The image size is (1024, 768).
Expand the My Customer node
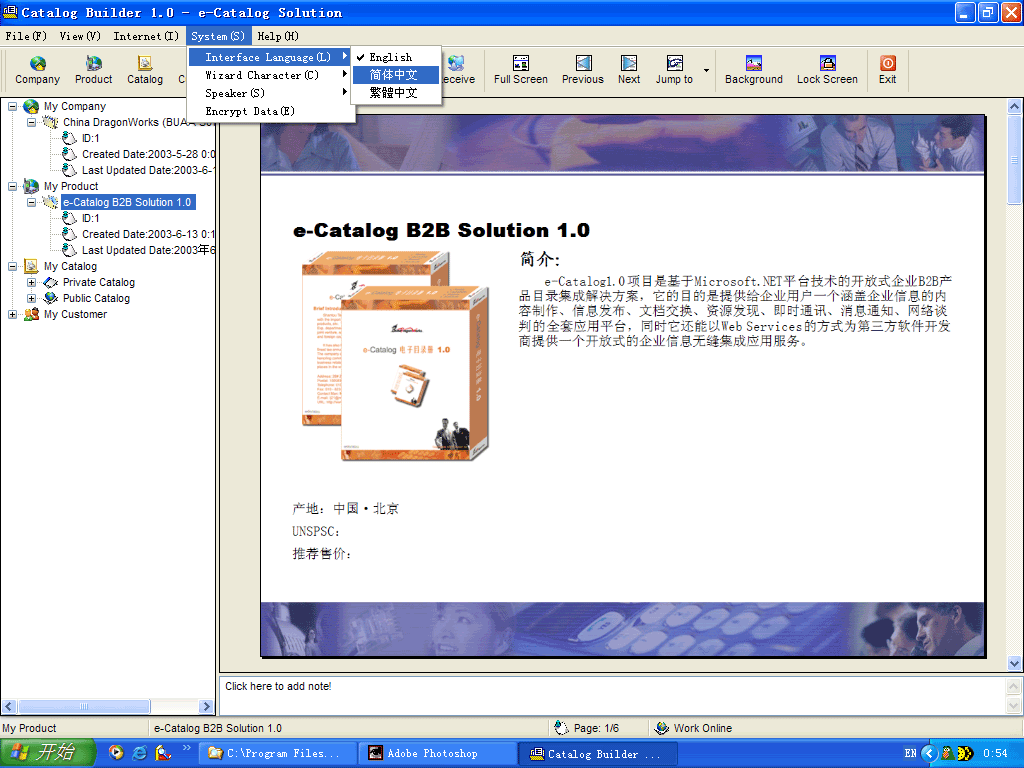tap(12, 314)
